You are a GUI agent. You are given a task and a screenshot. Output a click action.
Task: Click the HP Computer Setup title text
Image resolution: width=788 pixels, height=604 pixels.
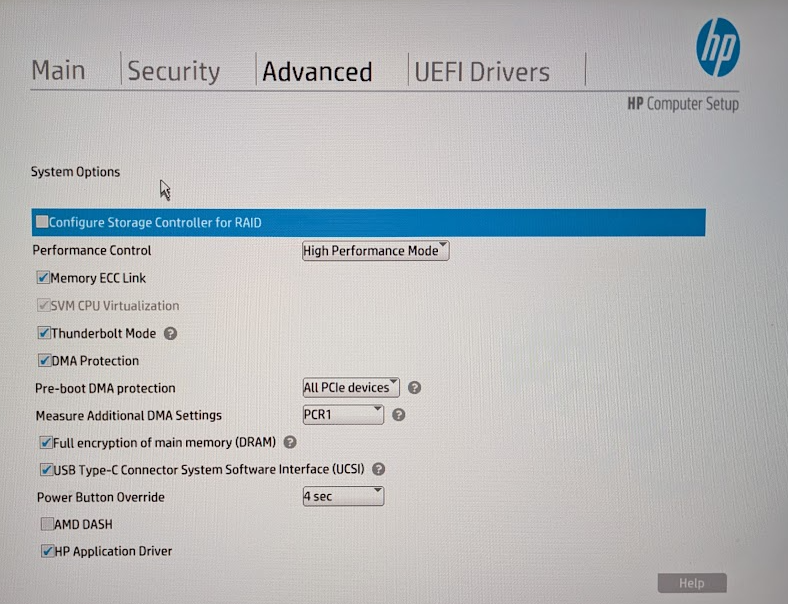683,104
